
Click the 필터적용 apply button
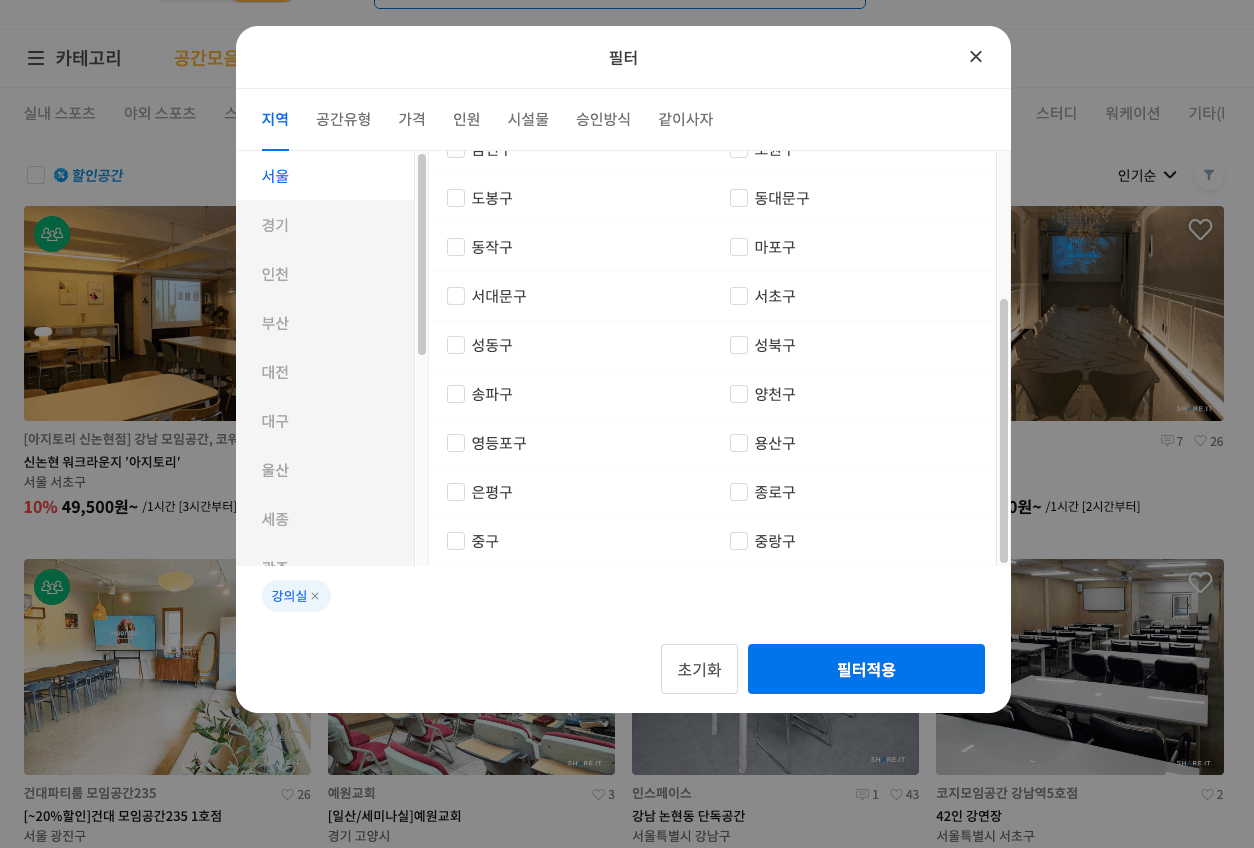pyautogui.click(x=866, y=669)
